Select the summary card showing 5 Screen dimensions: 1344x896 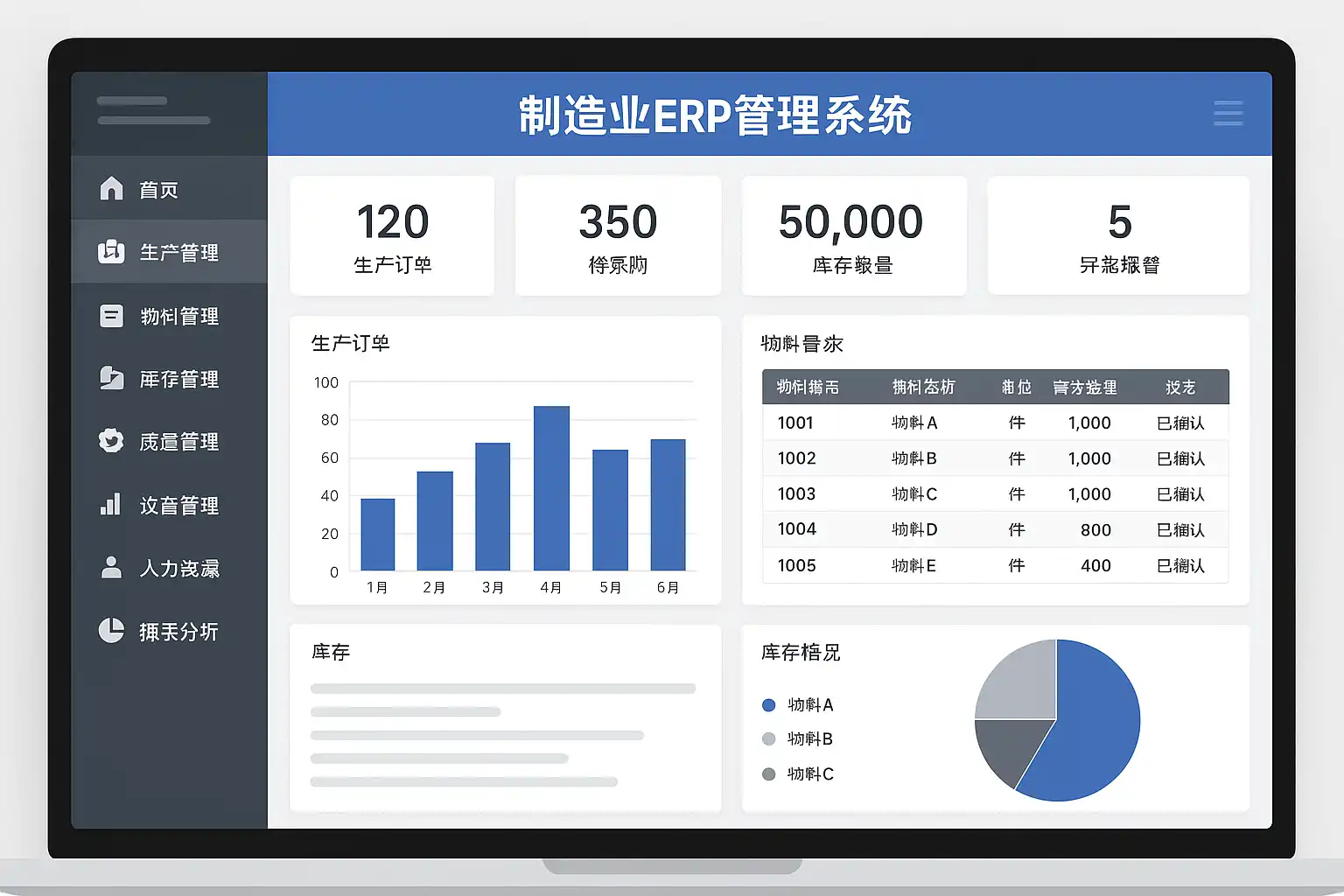[1118, 235]
